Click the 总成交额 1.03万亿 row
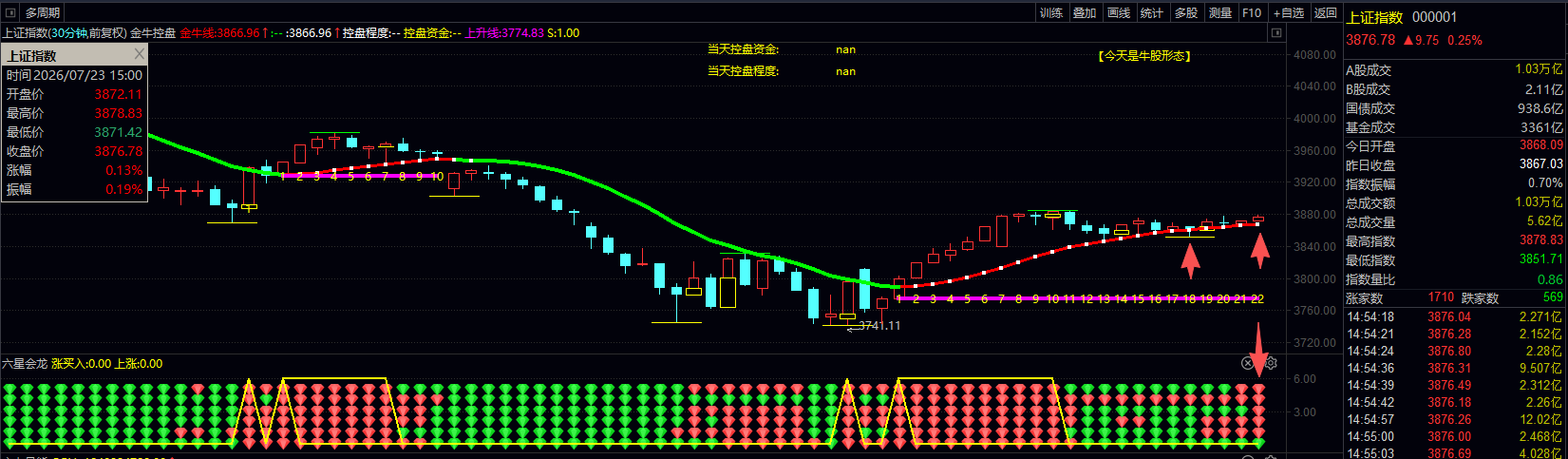 [x=1454, y=202]
